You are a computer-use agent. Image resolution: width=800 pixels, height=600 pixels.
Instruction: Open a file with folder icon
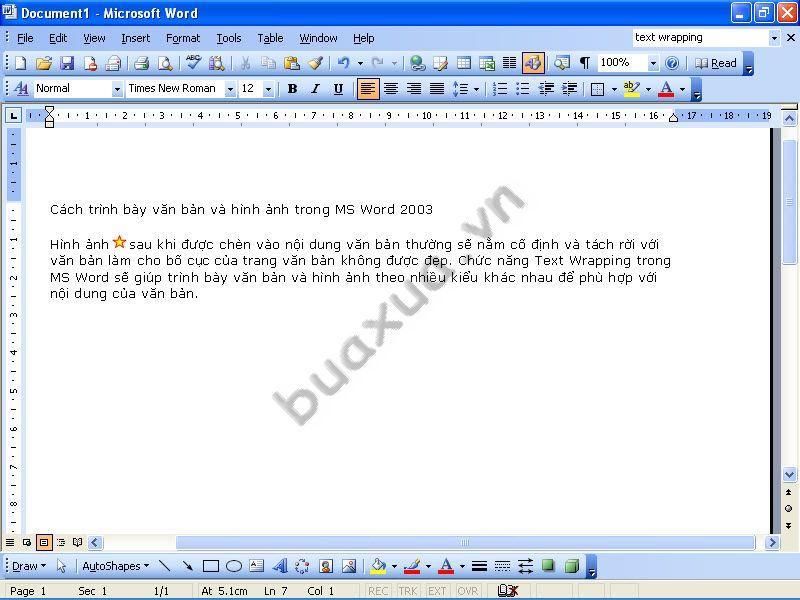click(44, 63)
